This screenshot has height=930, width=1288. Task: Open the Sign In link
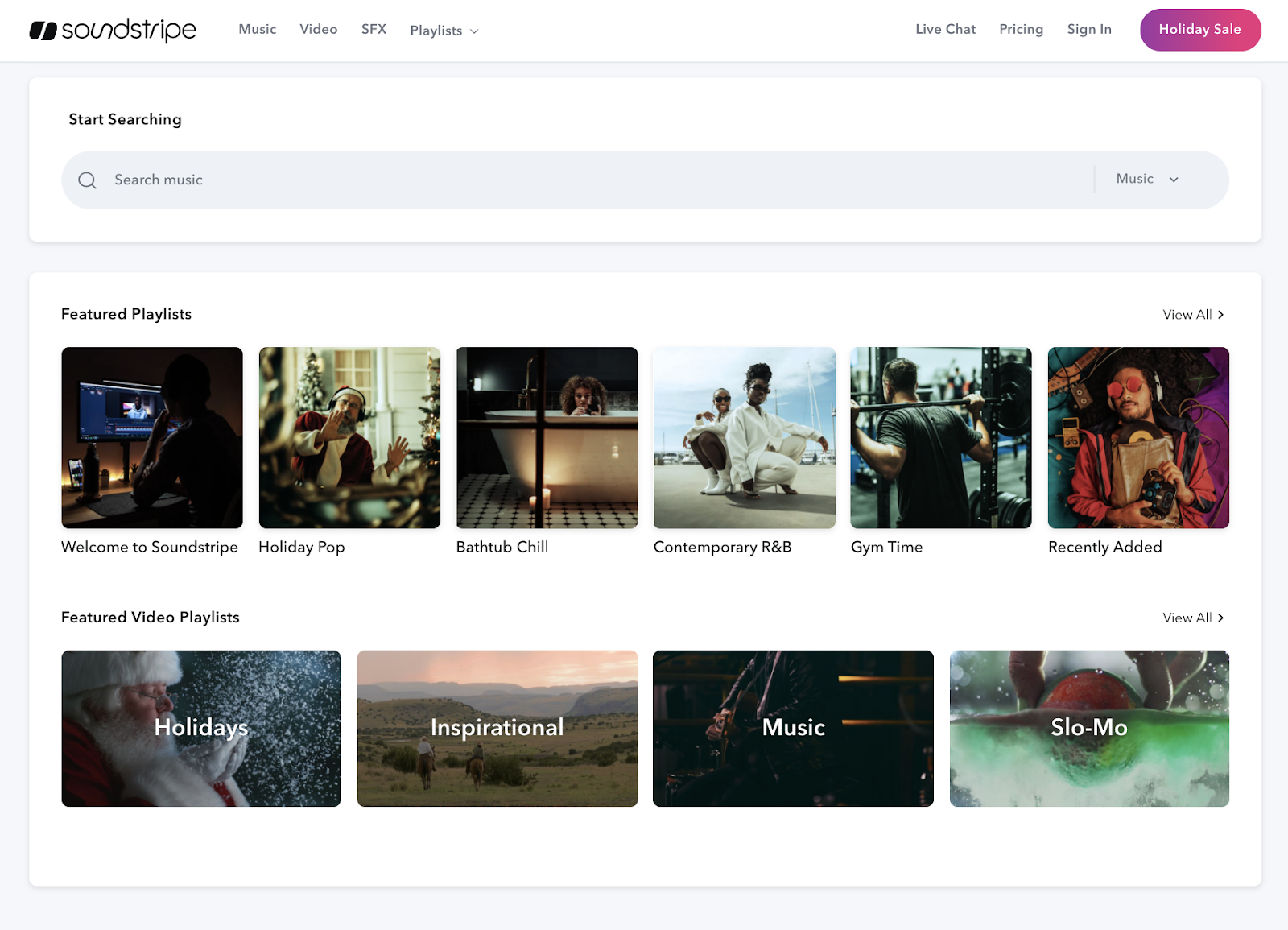(x=1088, y=29)
